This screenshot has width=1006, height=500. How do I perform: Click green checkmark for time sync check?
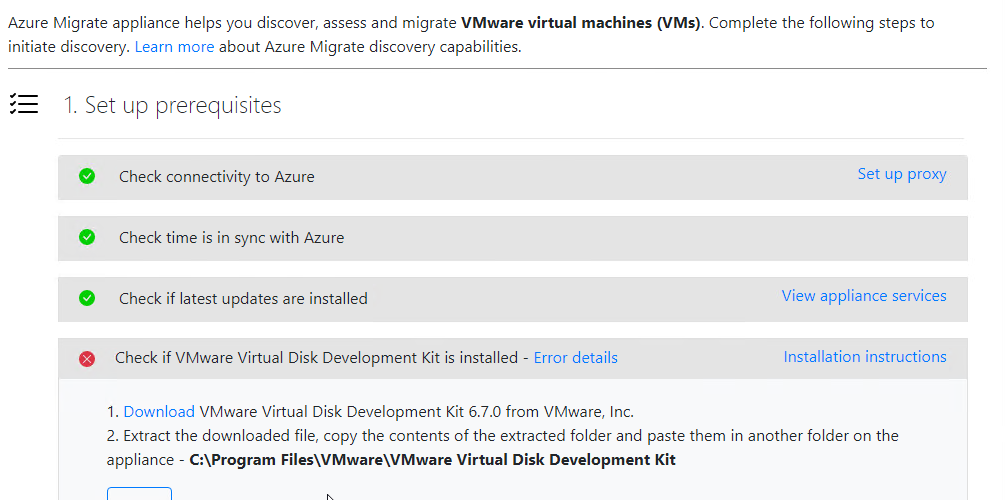coord(87,238)
